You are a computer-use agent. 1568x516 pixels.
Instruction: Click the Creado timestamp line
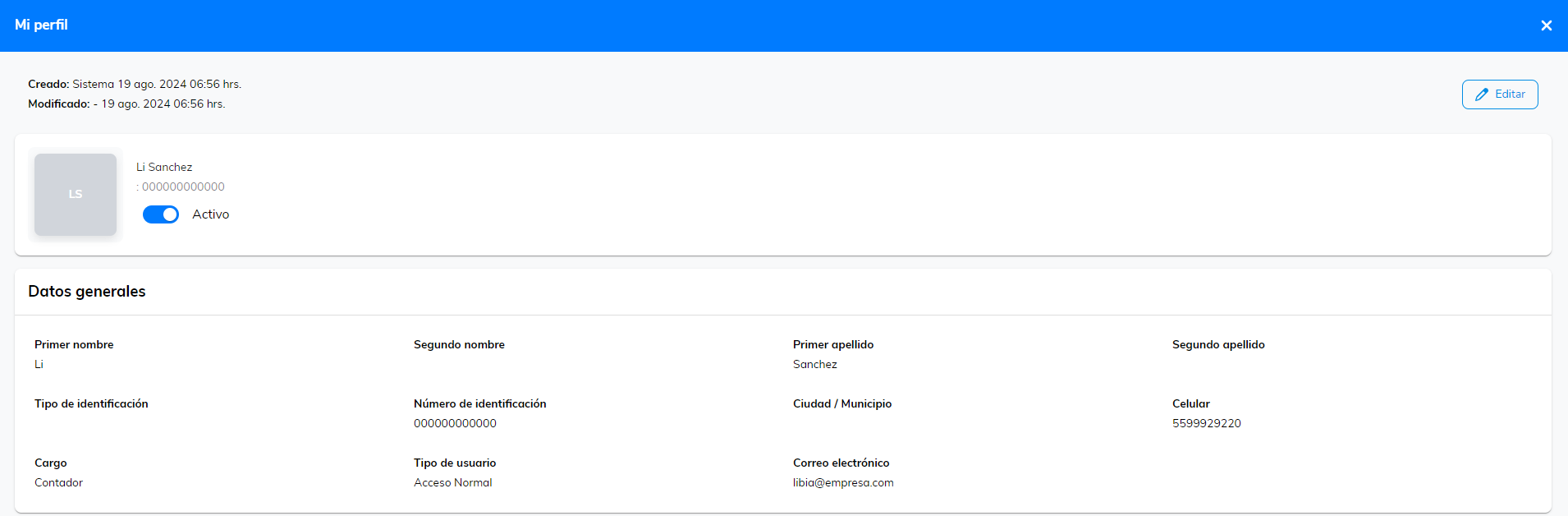(x=135, y=84)
